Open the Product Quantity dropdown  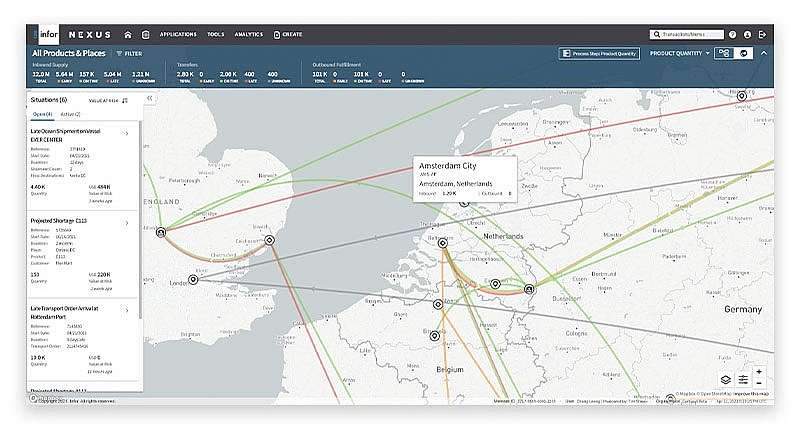680,53
